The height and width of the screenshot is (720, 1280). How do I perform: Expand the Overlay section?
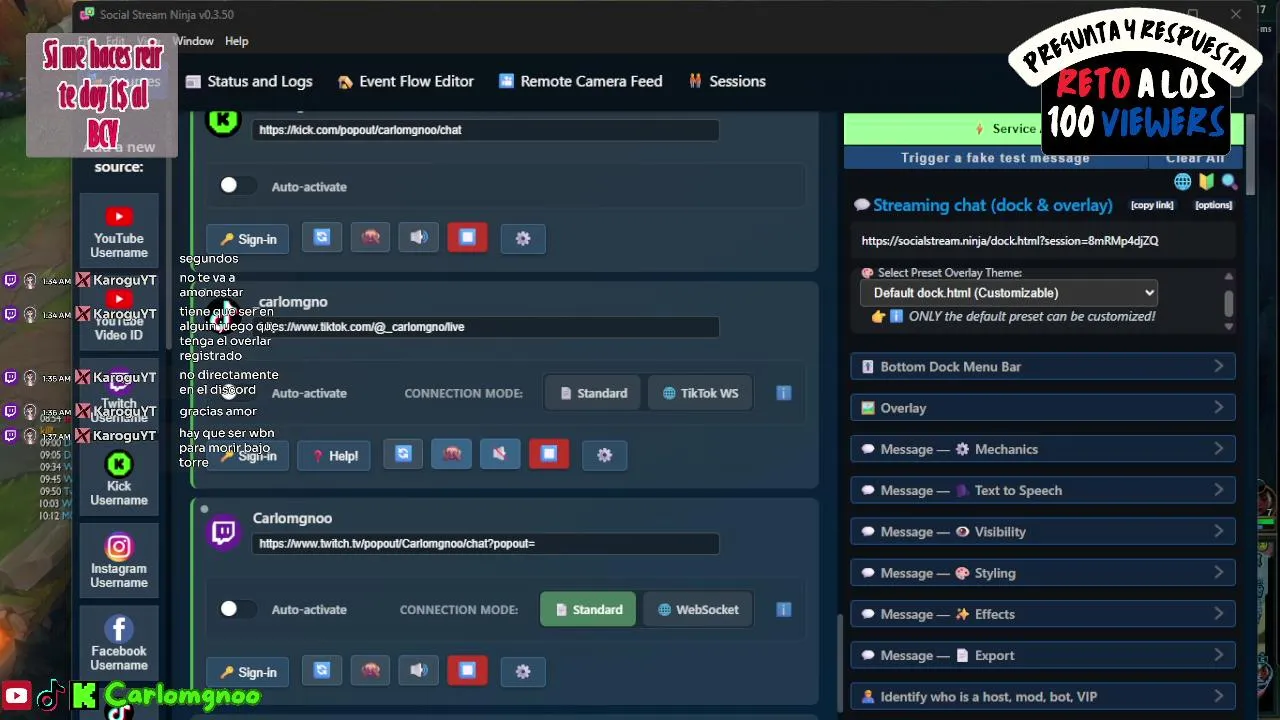point(1043,408)
